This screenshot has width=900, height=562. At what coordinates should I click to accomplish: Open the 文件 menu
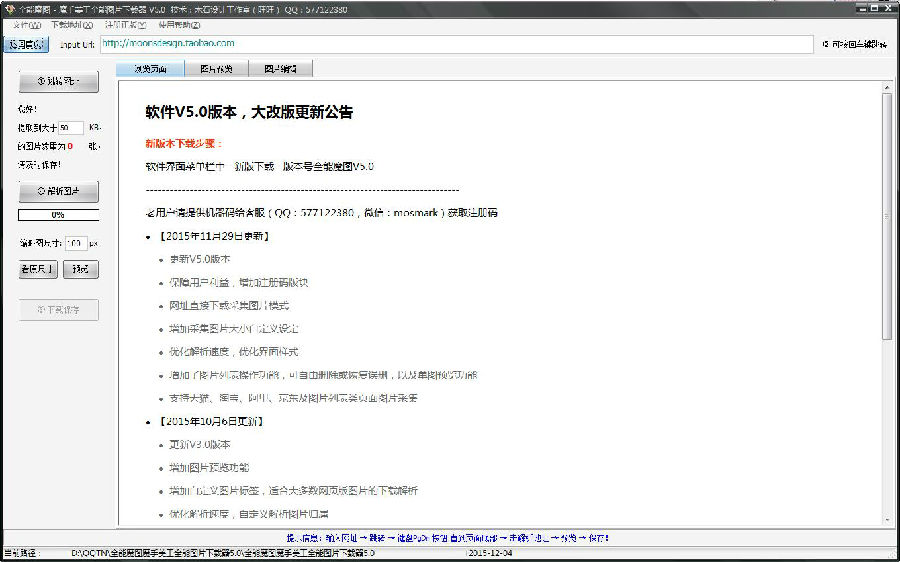27,25
